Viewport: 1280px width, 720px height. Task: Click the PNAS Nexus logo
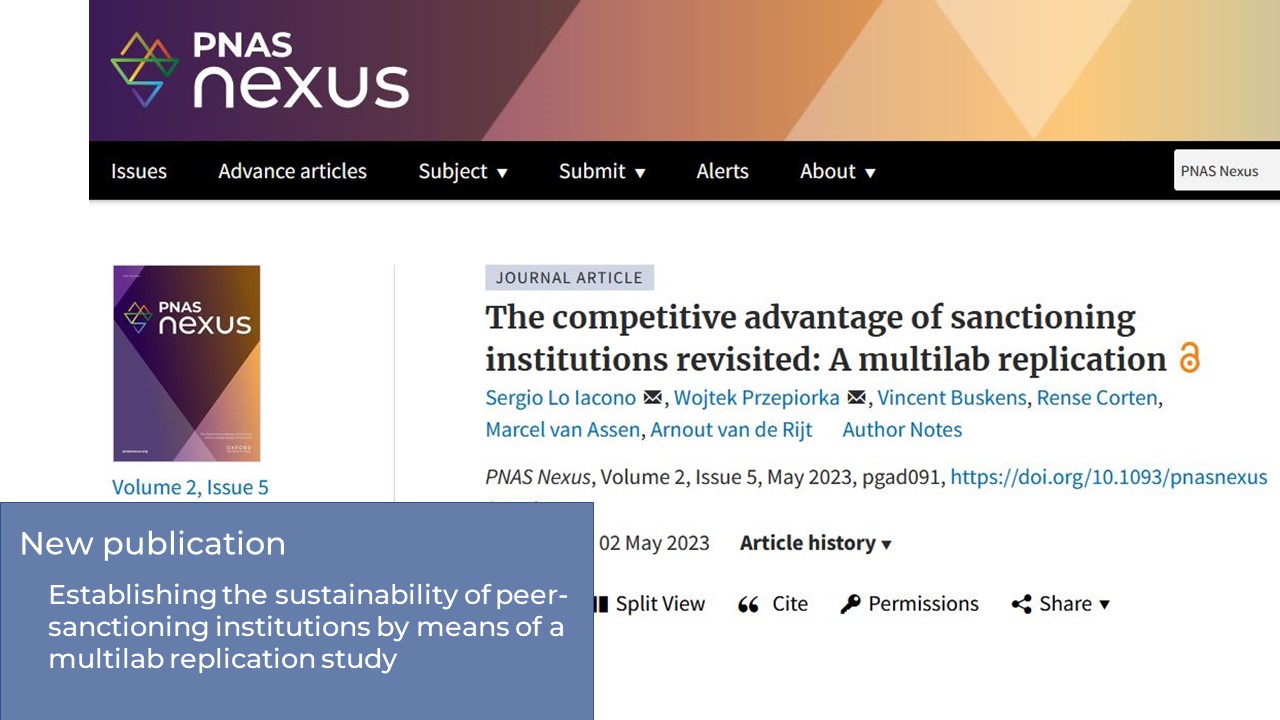[260, 70]
